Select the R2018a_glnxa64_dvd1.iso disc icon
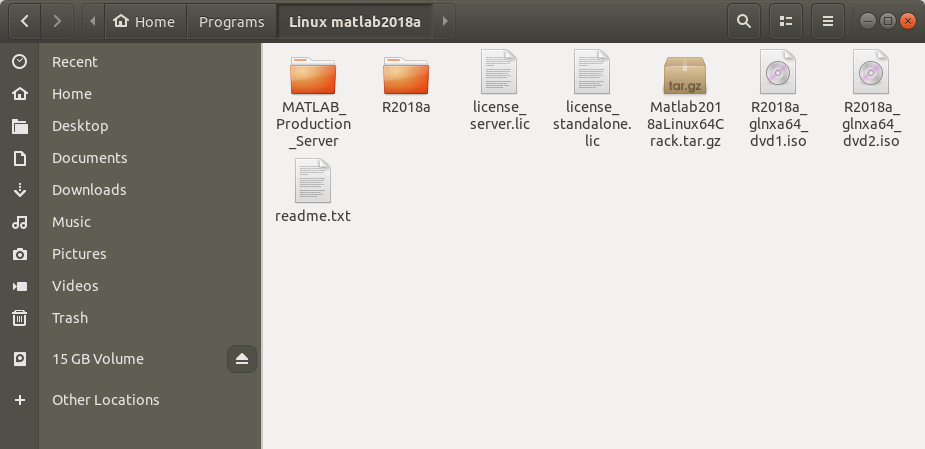 click(x=778, y=71)
